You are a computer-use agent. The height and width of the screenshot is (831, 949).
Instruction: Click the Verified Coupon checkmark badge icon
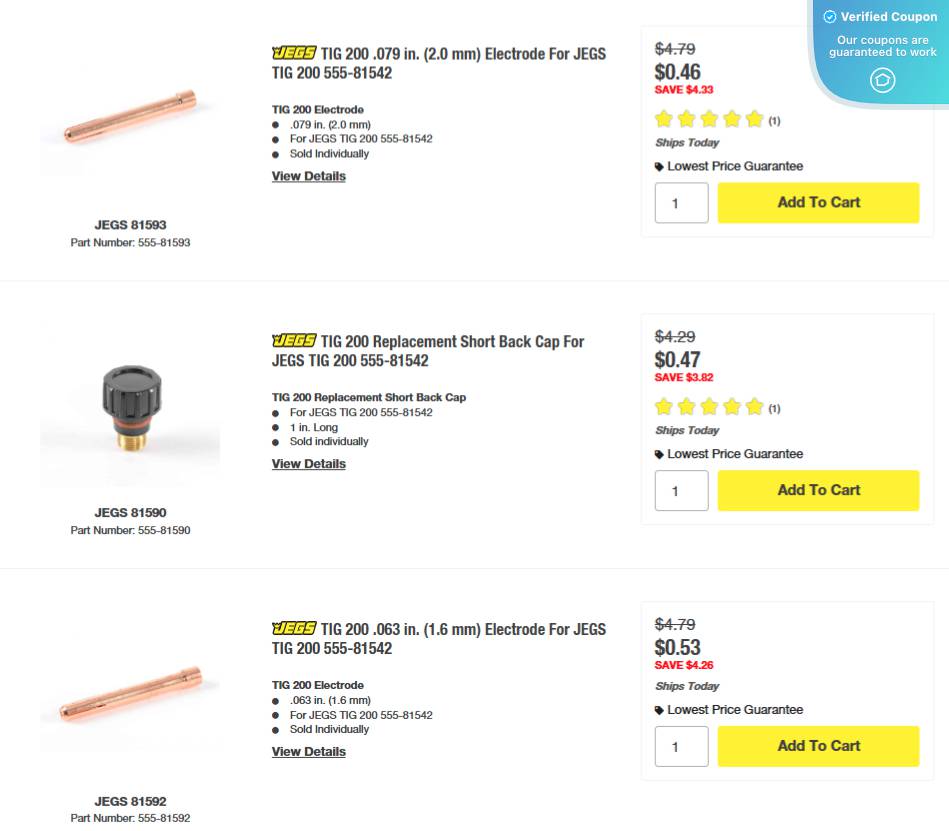click(x=830, y=17)
